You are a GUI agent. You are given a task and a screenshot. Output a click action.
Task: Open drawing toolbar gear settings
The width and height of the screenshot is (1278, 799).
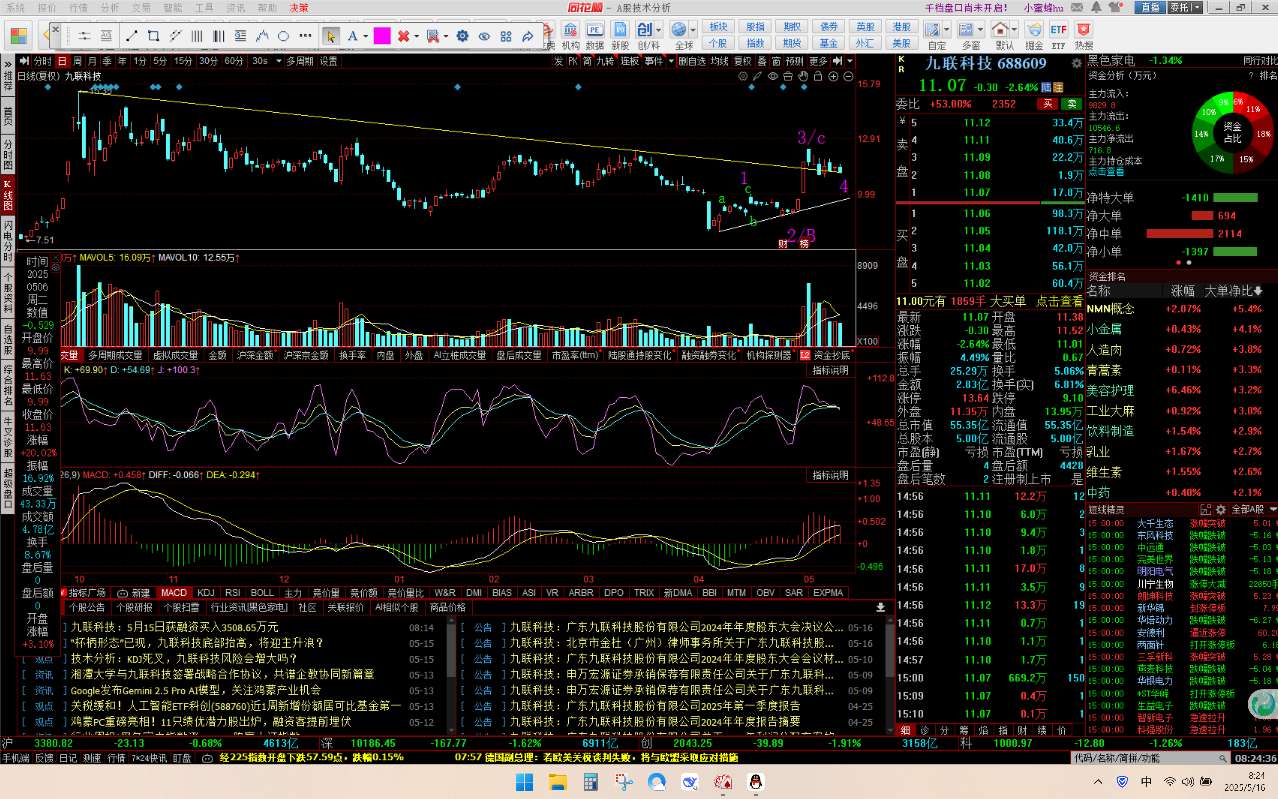click(x=462, y=36)
